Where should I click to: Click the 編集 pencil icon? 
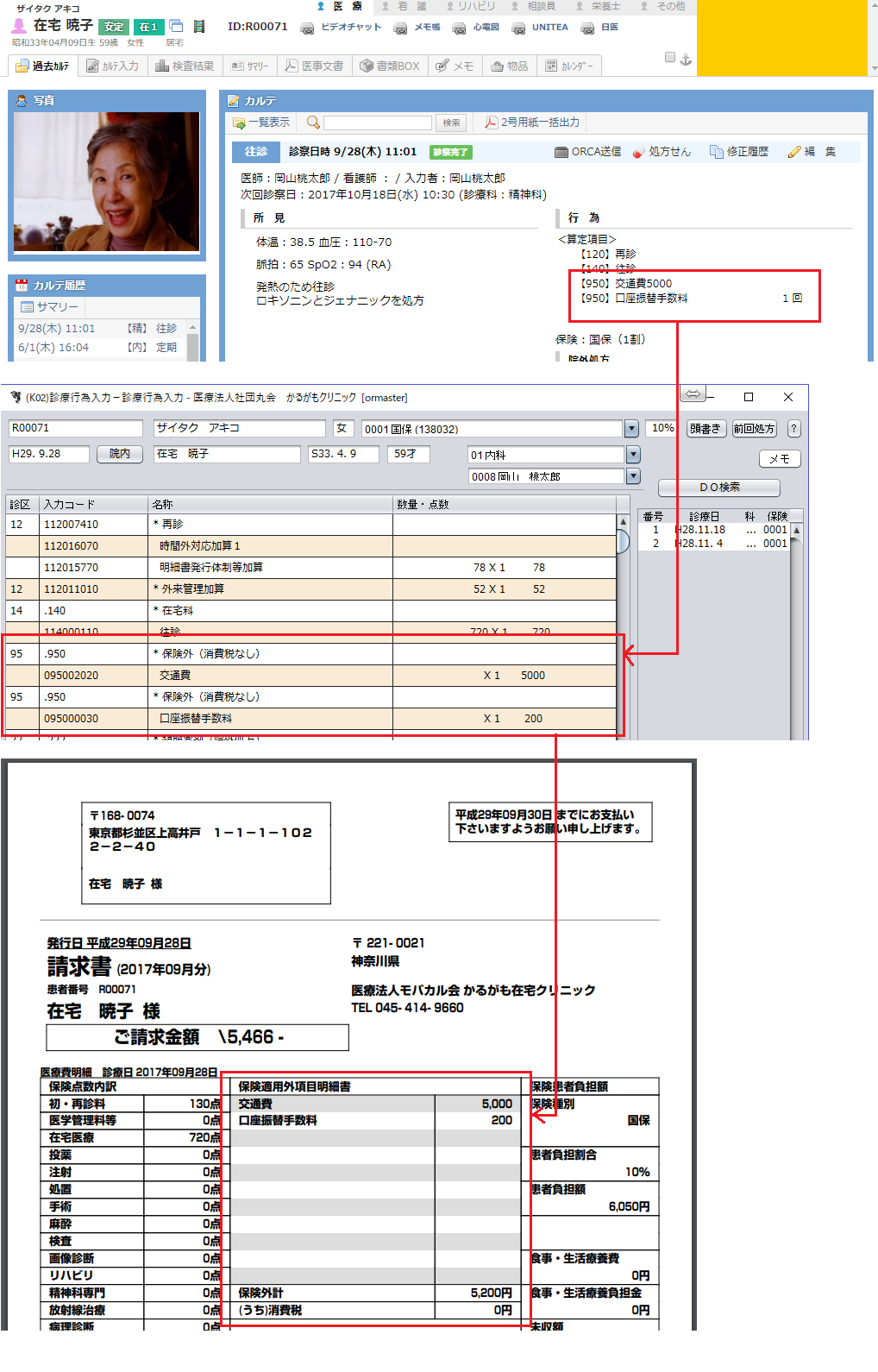794,152
